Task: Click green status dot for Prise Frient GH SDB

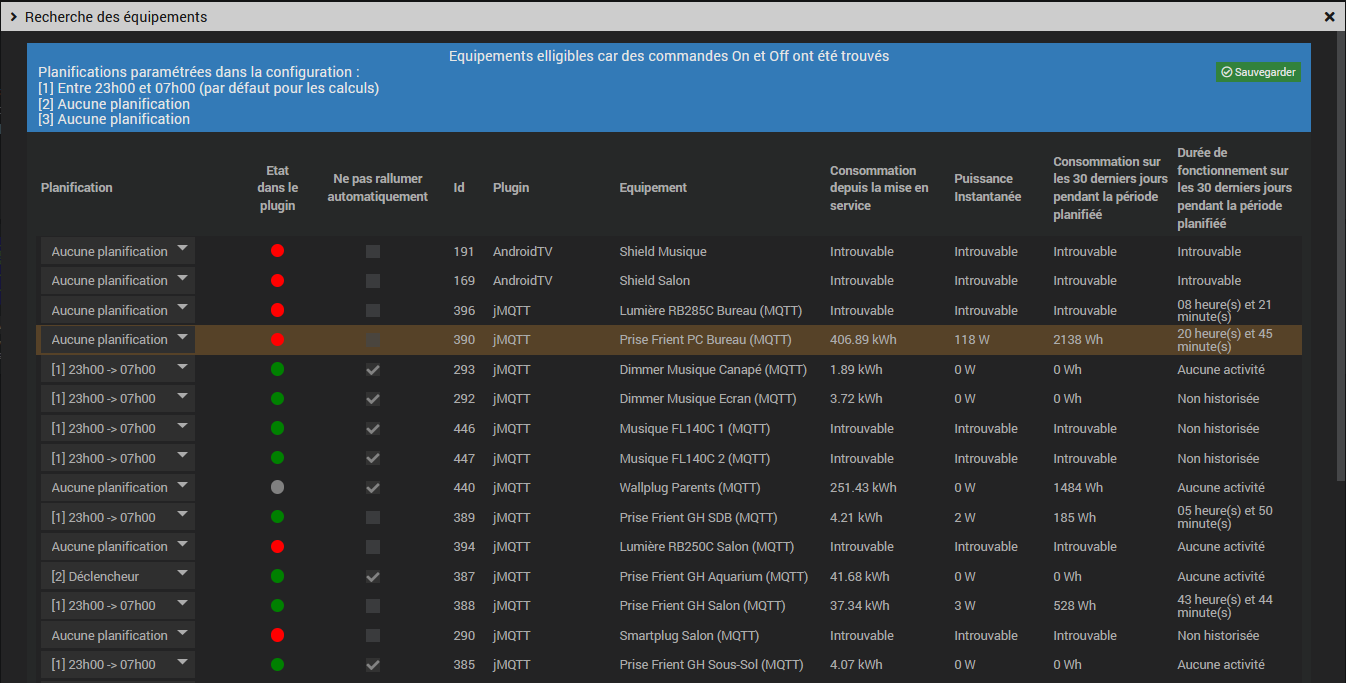Action: pyautogui.click(x=278, y=517)
